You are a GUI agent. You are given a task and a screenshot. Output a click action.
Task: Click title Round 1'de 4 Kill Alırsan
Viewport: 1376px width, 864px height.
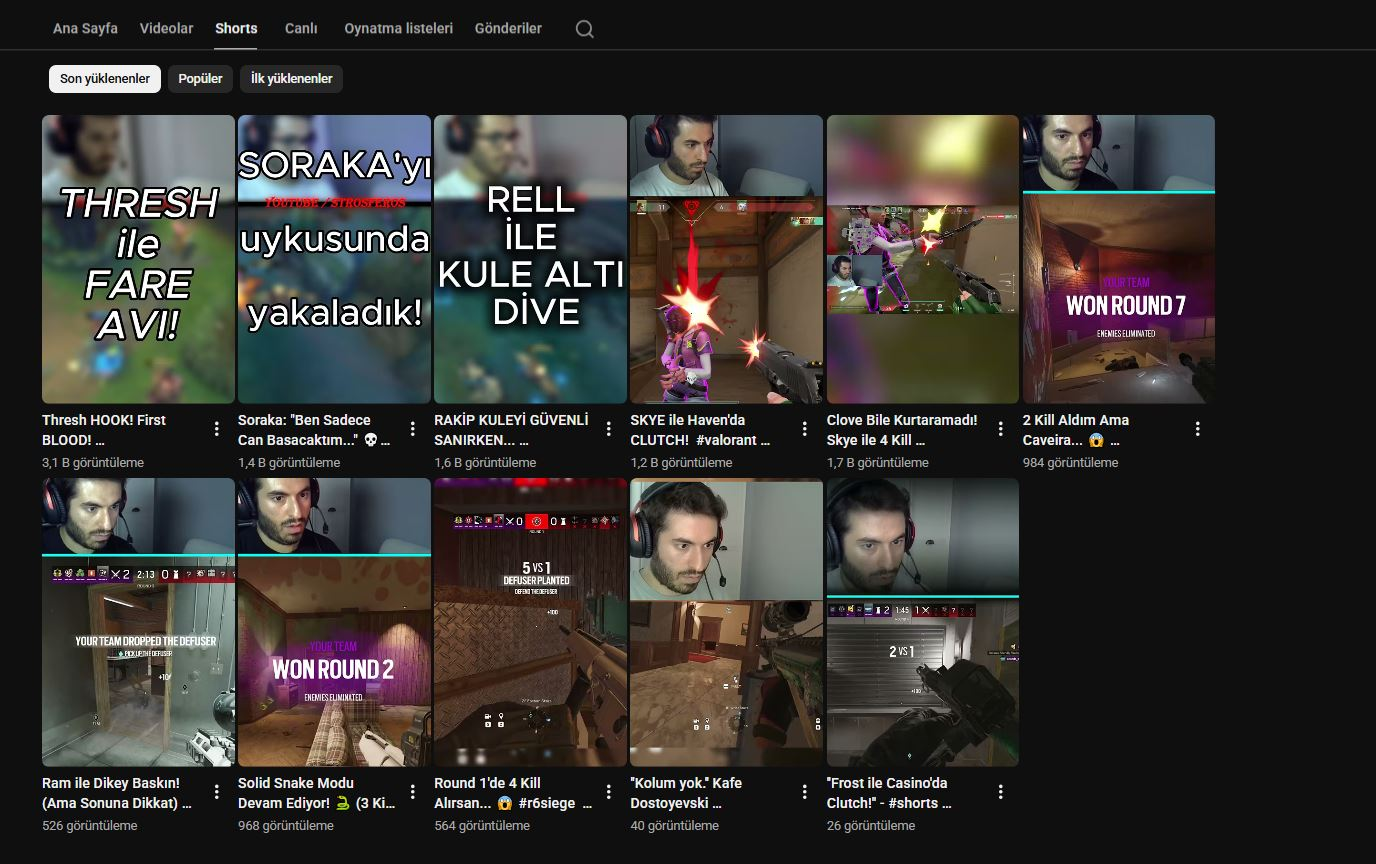(513, 793)
